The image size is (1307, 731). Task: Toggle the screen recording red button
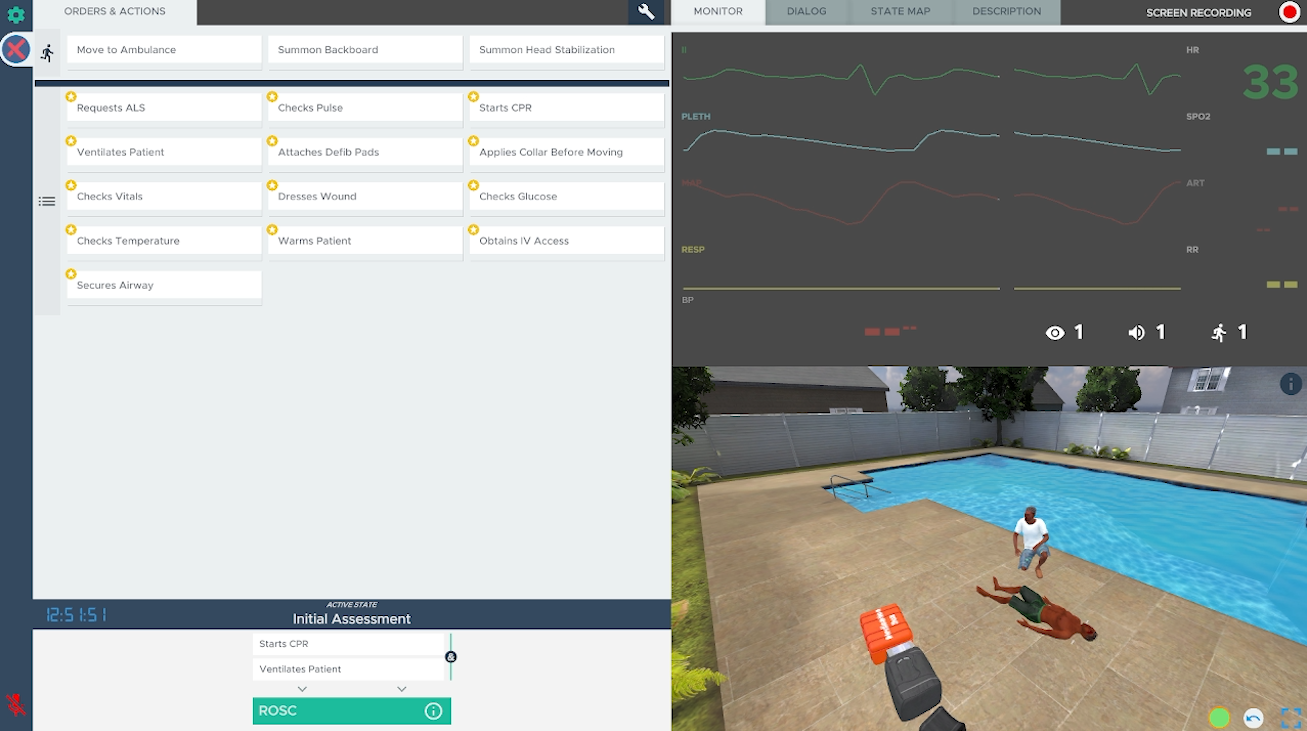pyautogui.click(x=1289, y=13)
